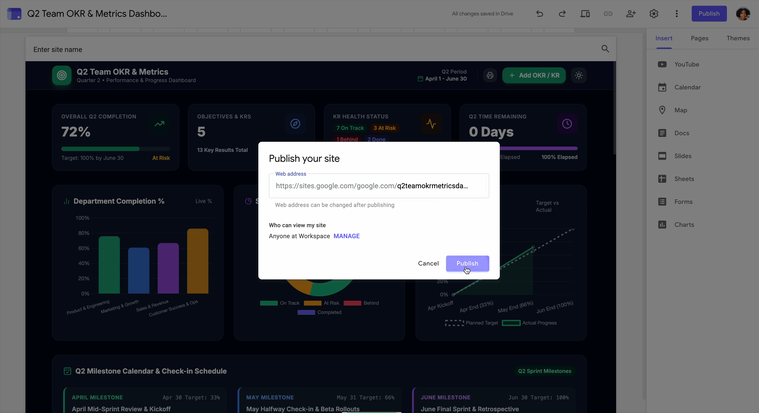Click the Enter site name field

(58, 49)
